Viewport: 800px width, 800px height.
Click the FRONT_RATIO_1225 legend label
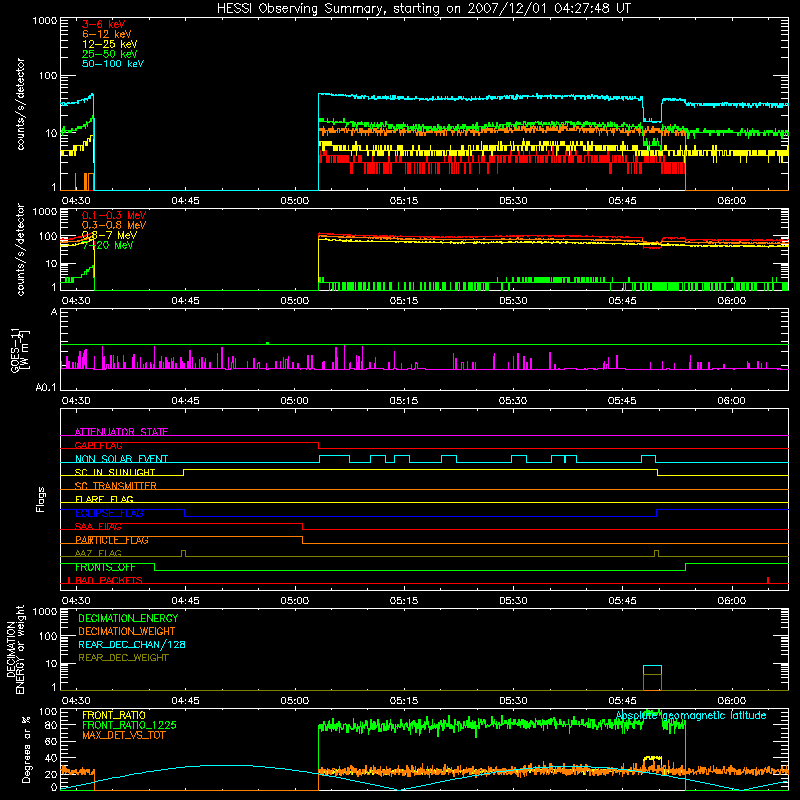(x=129, y=725)
